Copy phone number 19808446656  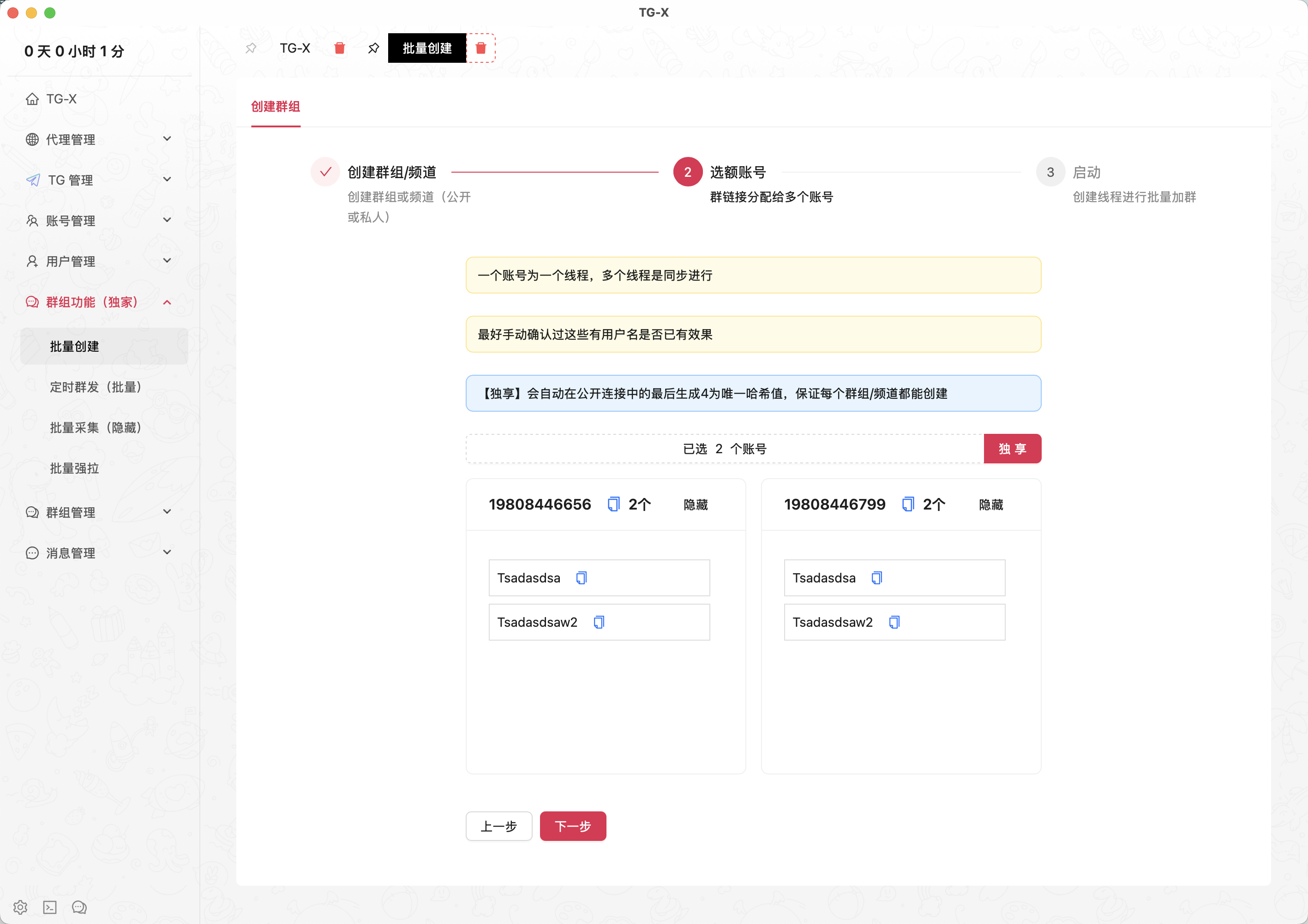point(613,504)
